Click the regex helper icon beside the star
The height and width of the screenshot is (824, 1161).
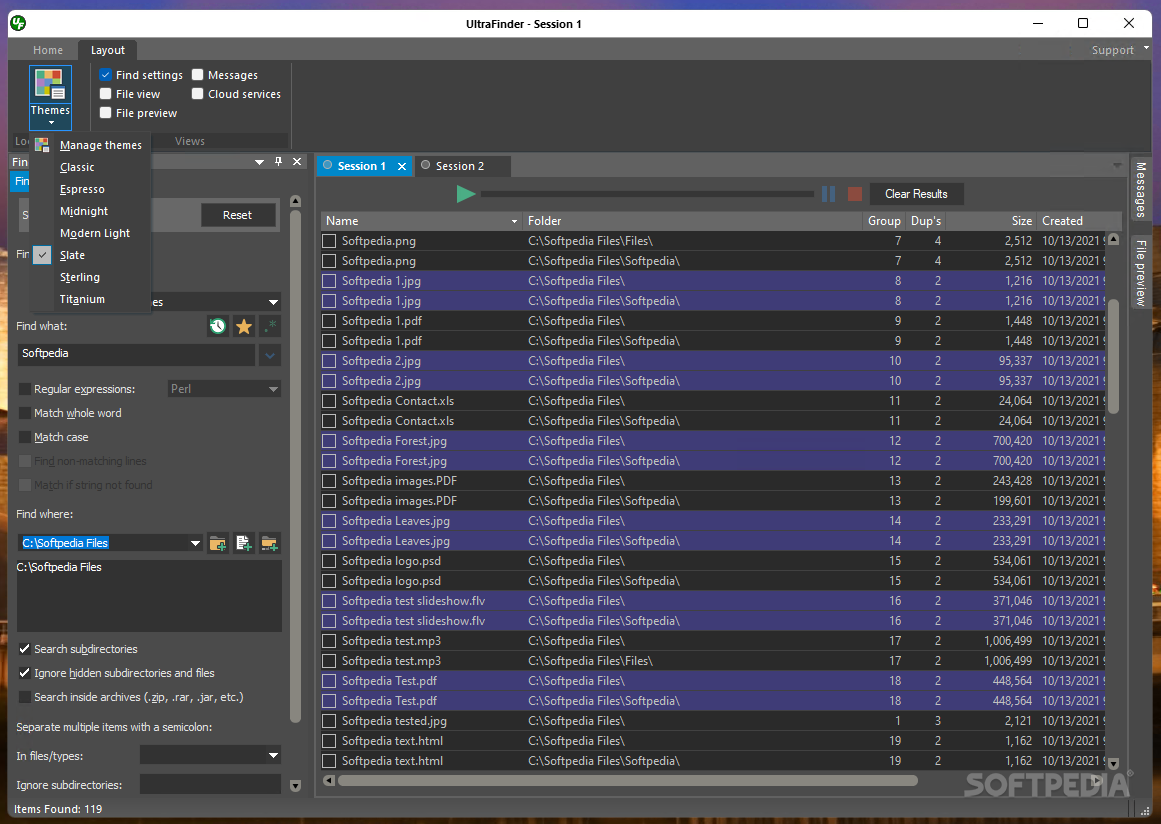(270, 326)
